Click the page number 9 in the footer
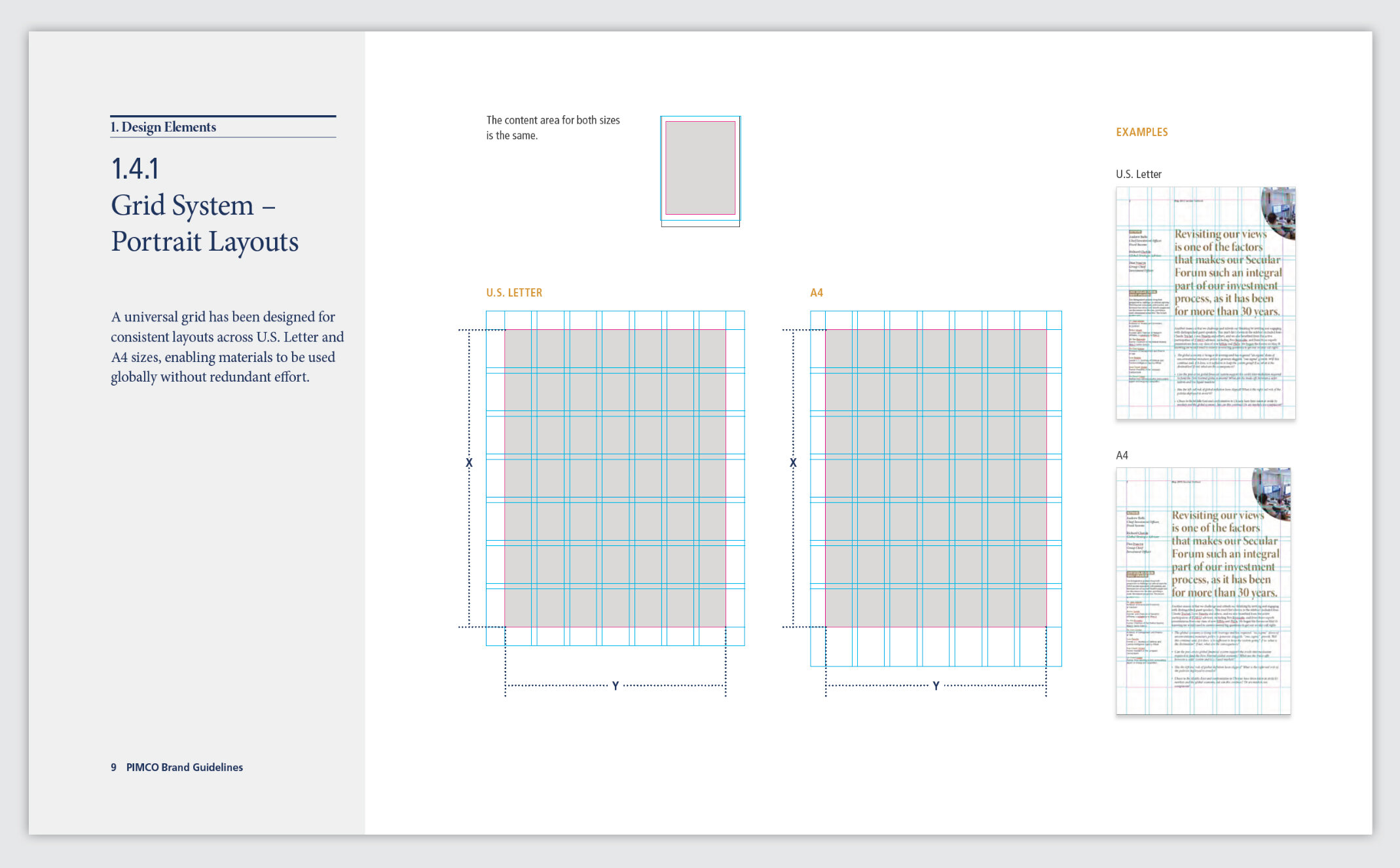The image size is (1400, 868). [x=113, y=767]
